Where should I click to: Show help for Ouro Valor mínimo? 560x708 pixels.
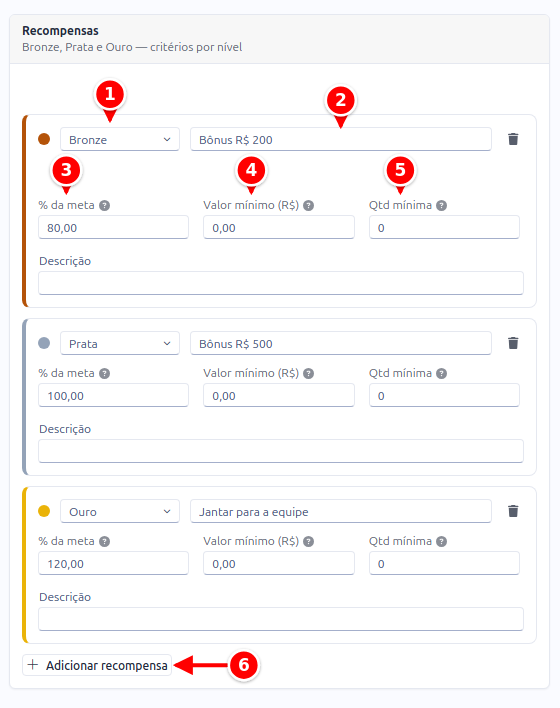(308, 541)
